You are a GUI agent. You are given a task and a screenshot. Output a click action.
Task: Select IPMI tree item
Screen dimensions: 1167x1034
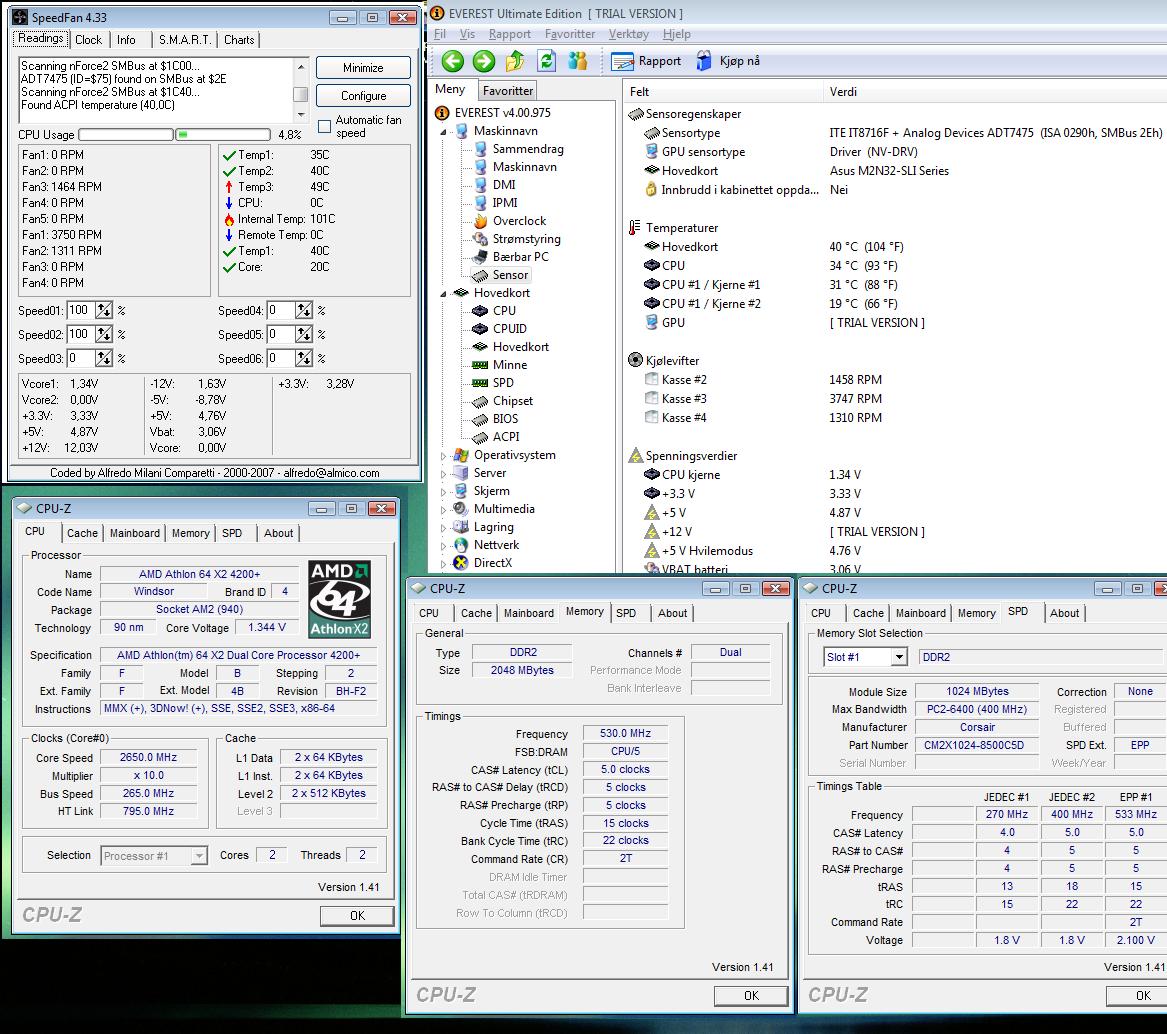click(496, 202)
